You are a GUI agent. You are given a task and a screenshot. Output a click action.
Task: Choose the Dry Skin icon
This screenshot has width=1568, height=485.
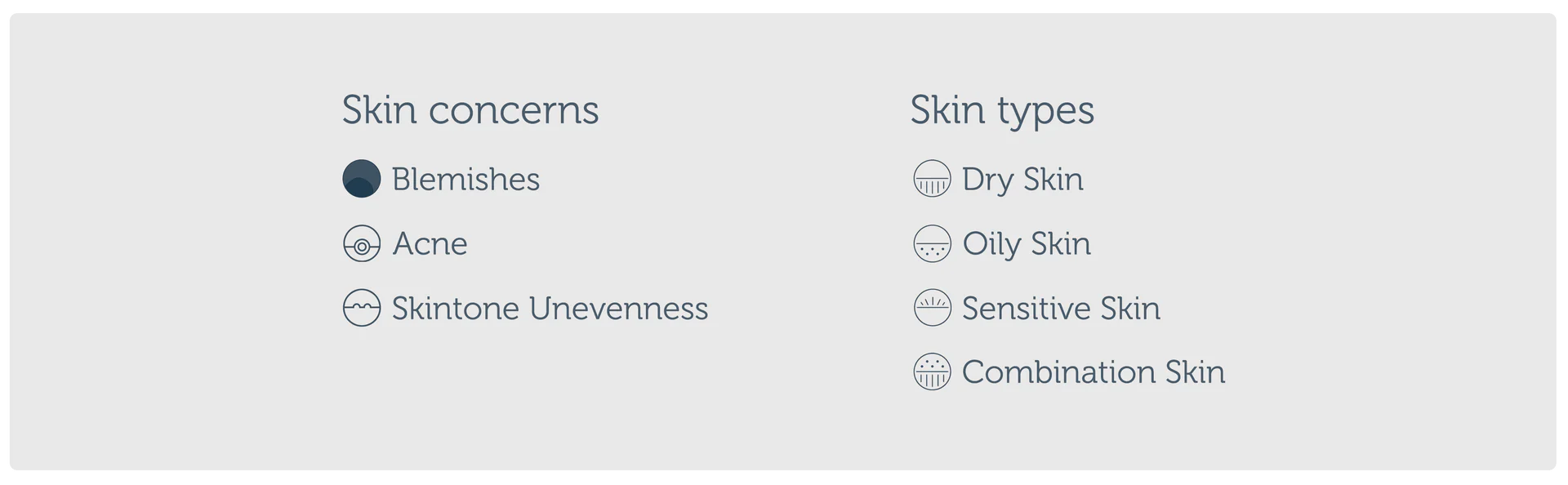point(931,179)
